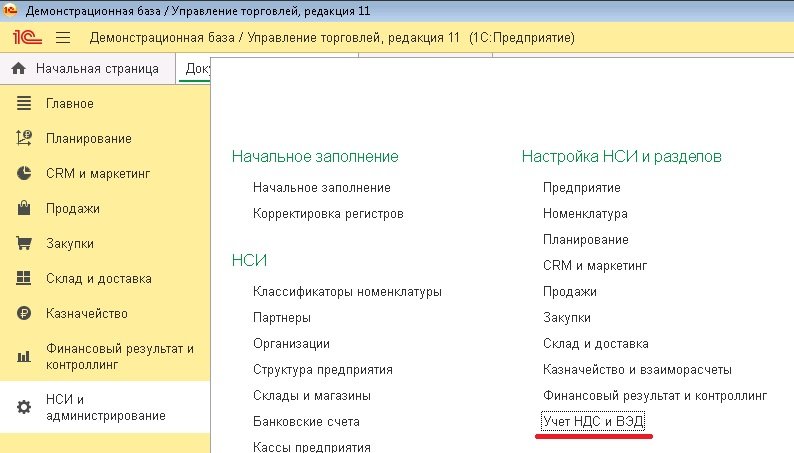Viewport: 794px width, 453px height.
Task: Open Классификаторы номенклатуры link
Action: tap(347, 292)
